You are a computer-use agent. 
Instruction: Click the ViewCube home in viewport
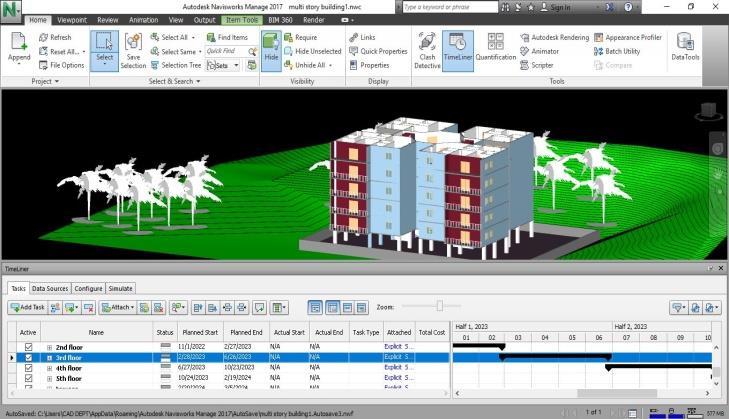[708, 111]
